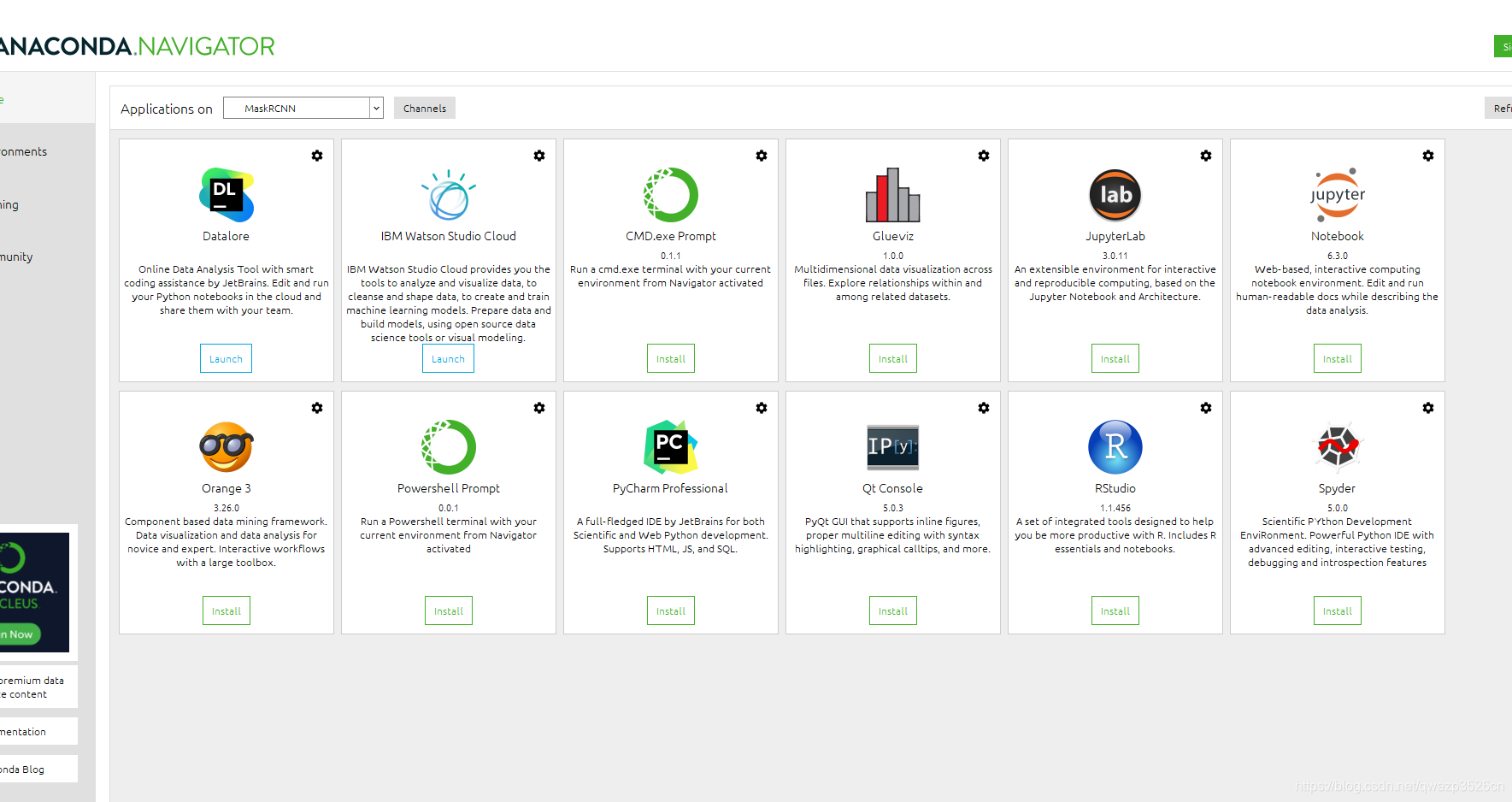Open settings gear for Spyder card
Image resolution: width=1512 pixels, height=802 pixels.
(x=1428, y=408)
